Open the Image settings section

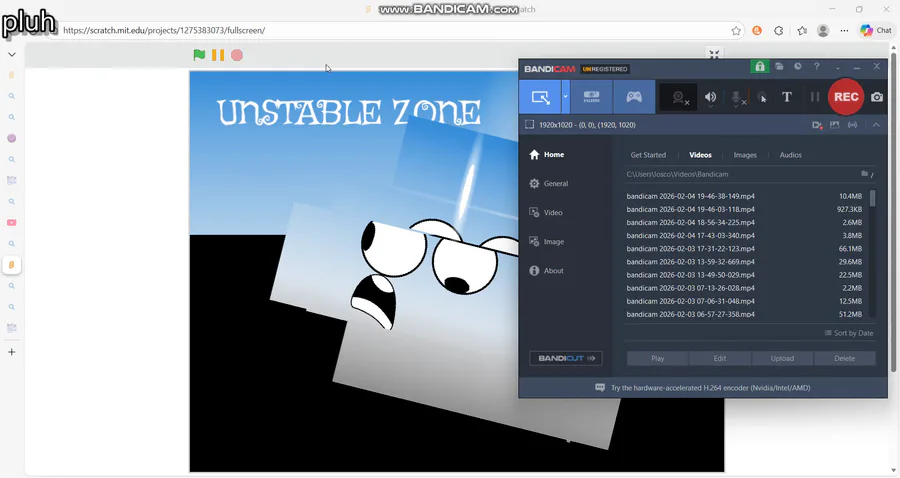click(546, 242)
